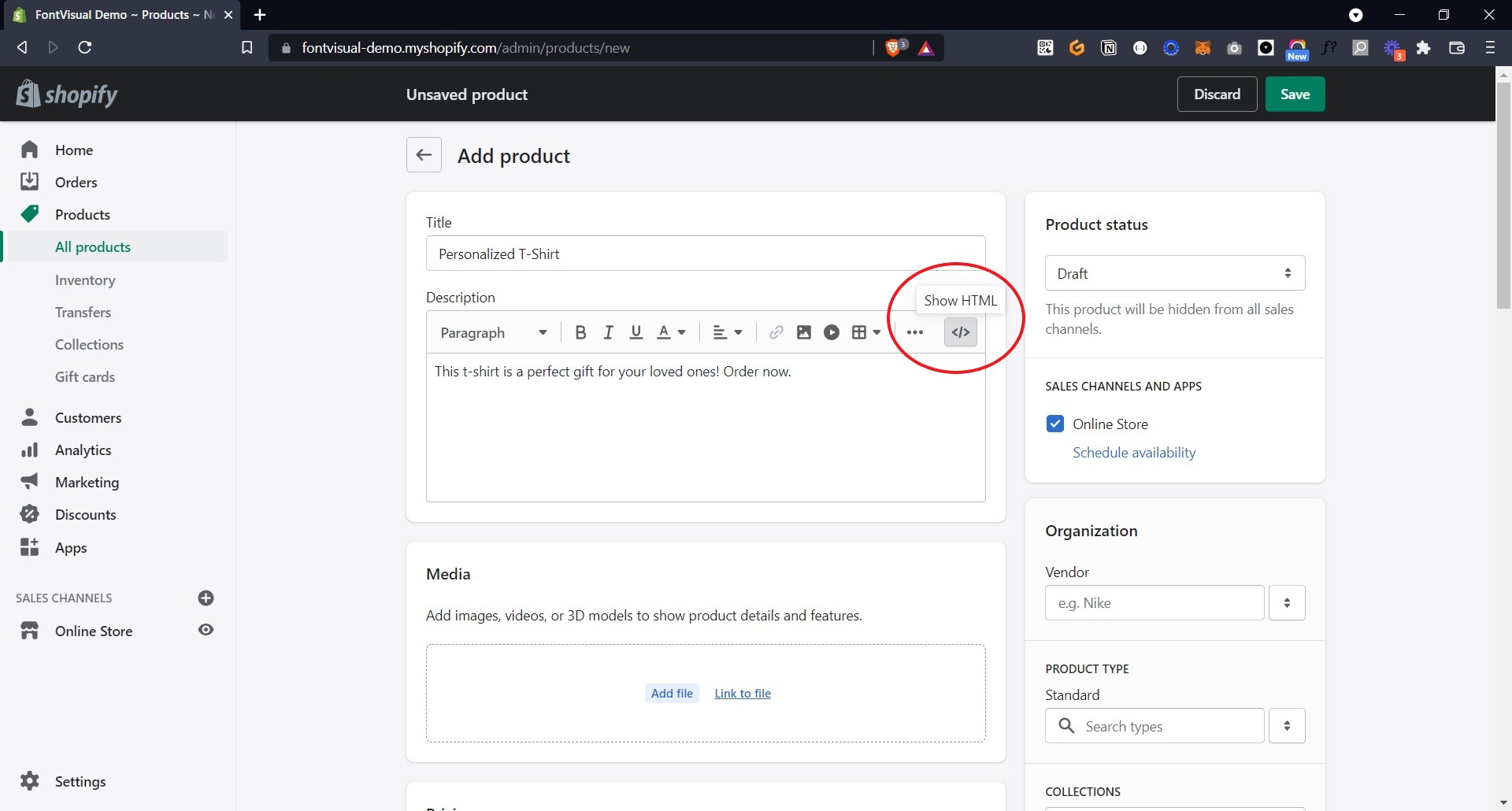Image resolution: width=1512 pixels, height=811 pixels.
Task: Click into the description text area
Action: [706, 427]
